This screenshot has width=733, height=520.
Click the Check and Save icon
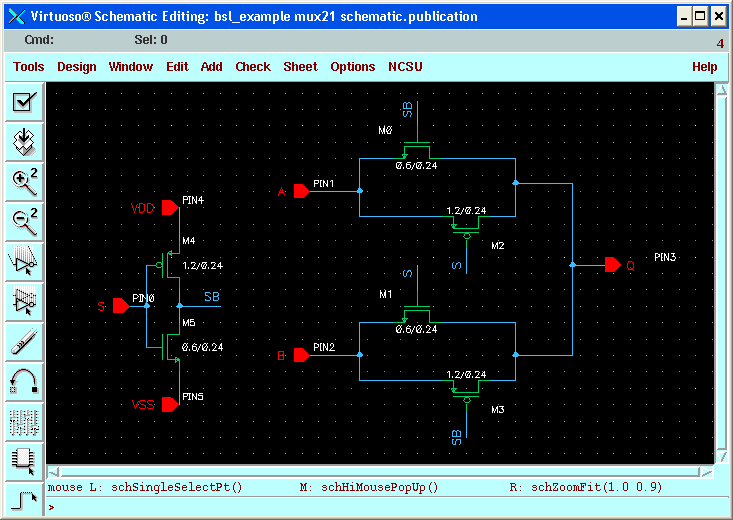point(24,102)
